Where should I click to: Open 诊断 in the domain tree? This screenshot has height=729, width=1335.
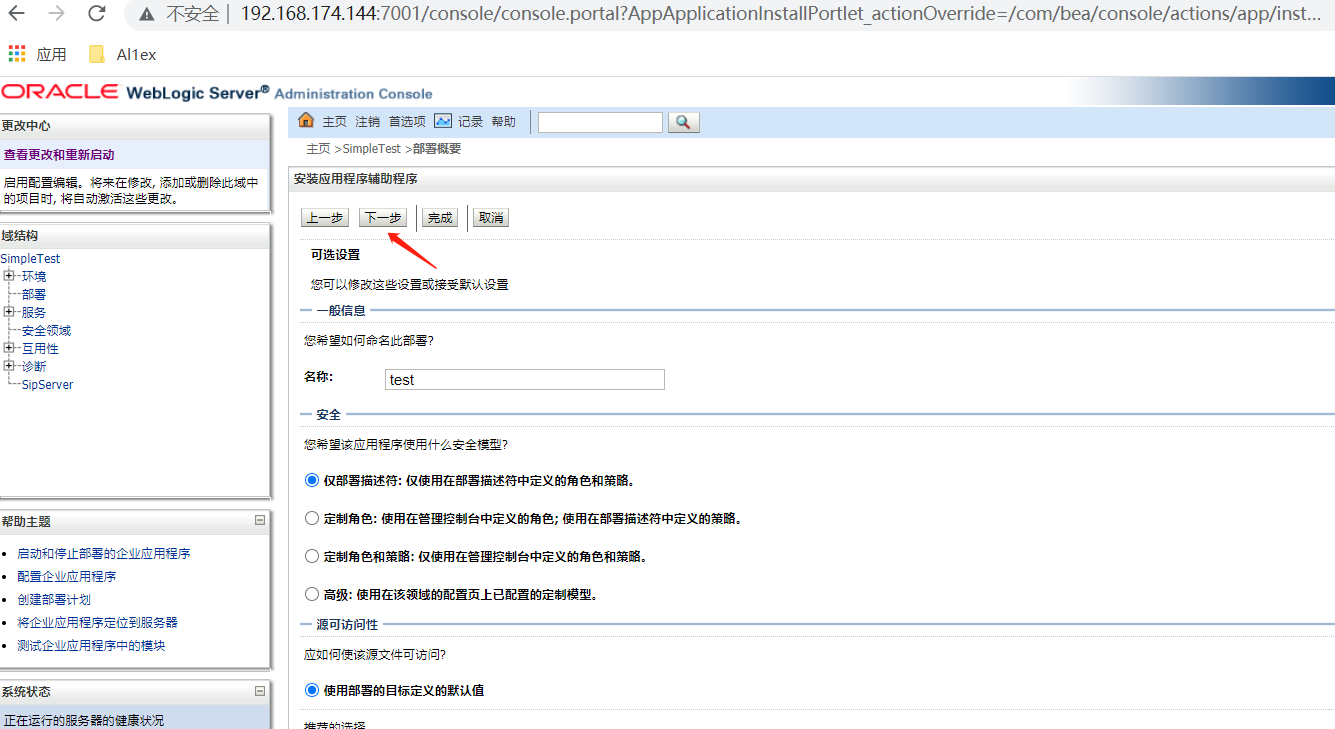[x=34, y=366]
